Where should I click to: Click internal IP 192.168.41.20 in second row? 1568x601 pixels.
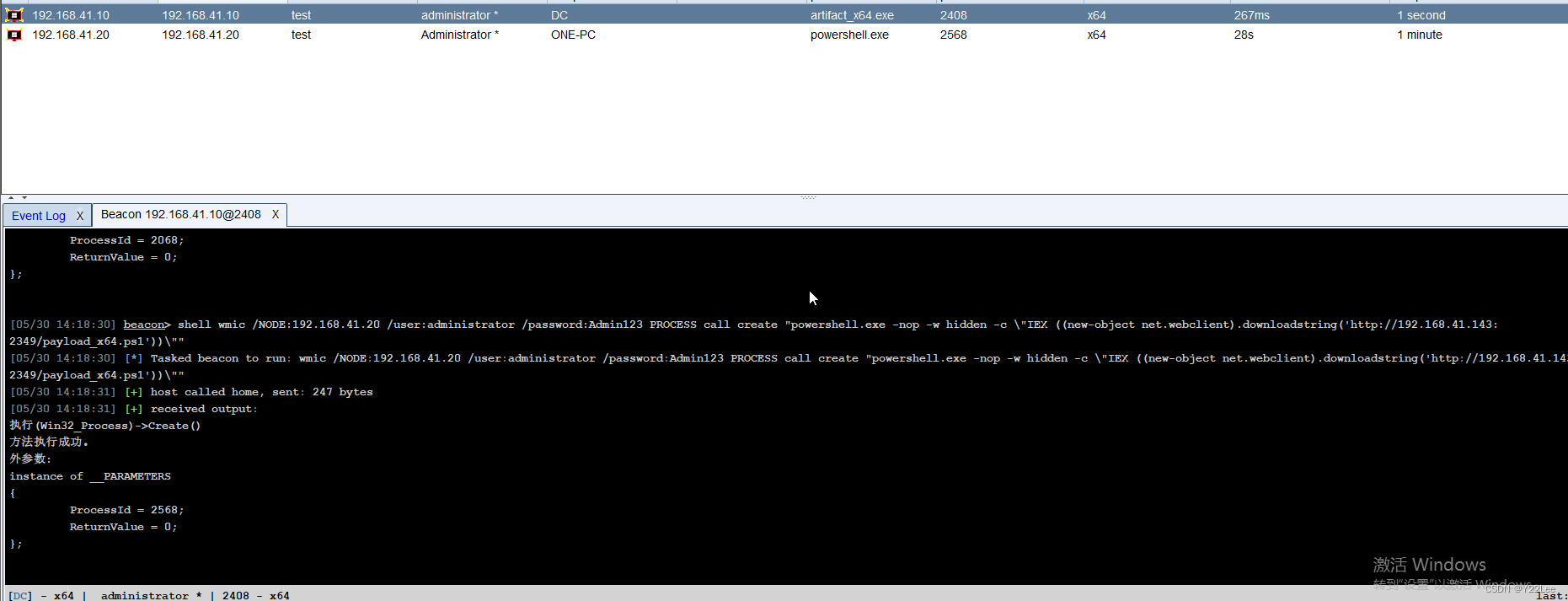201,35
